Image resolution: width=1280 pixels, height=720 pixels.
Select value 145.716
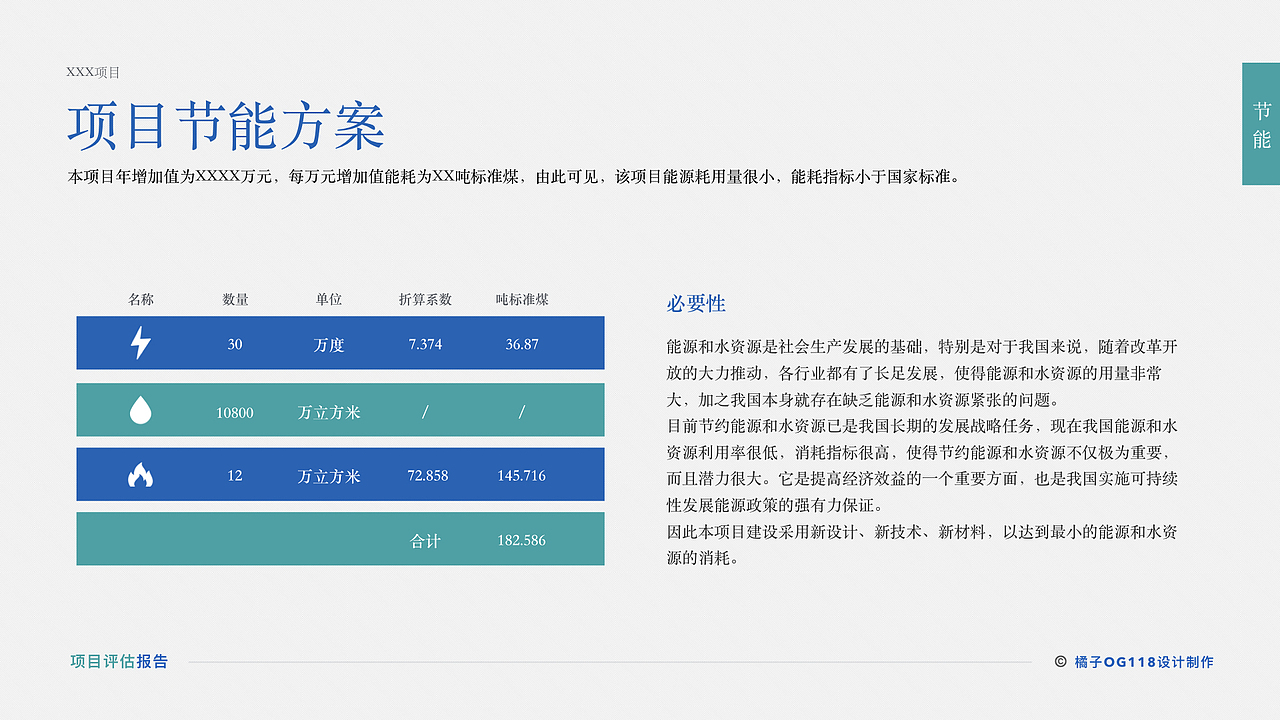[x=522, y=476]
